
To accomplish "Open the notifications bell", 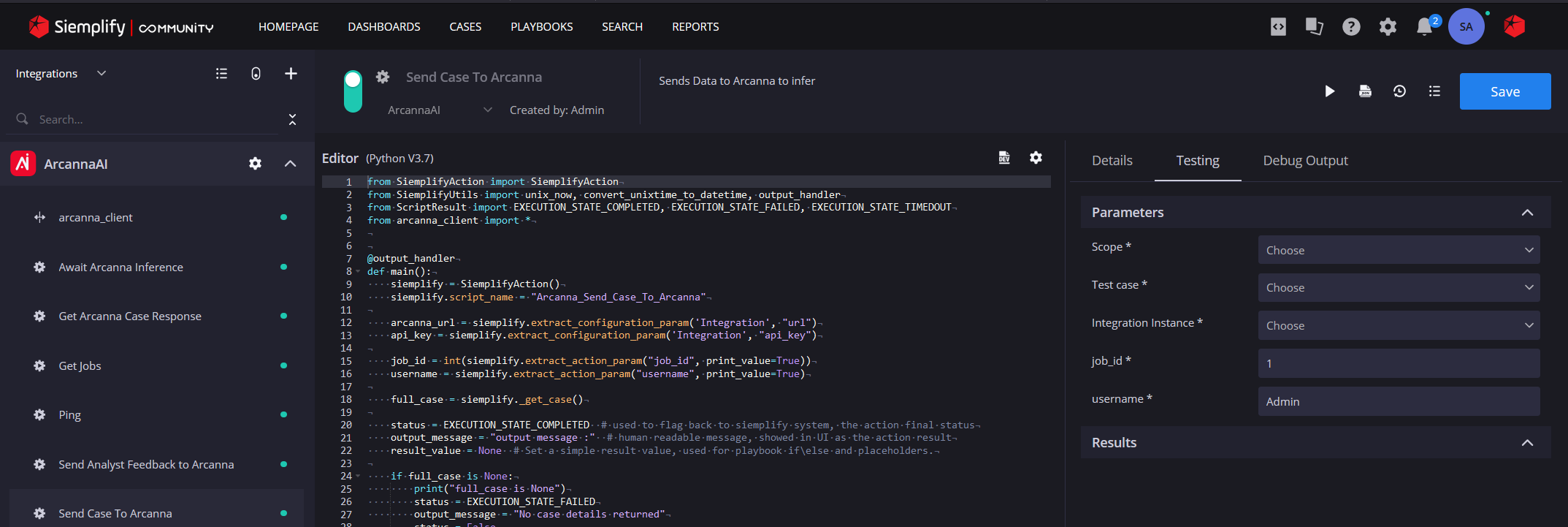I will pos(1424,27).
